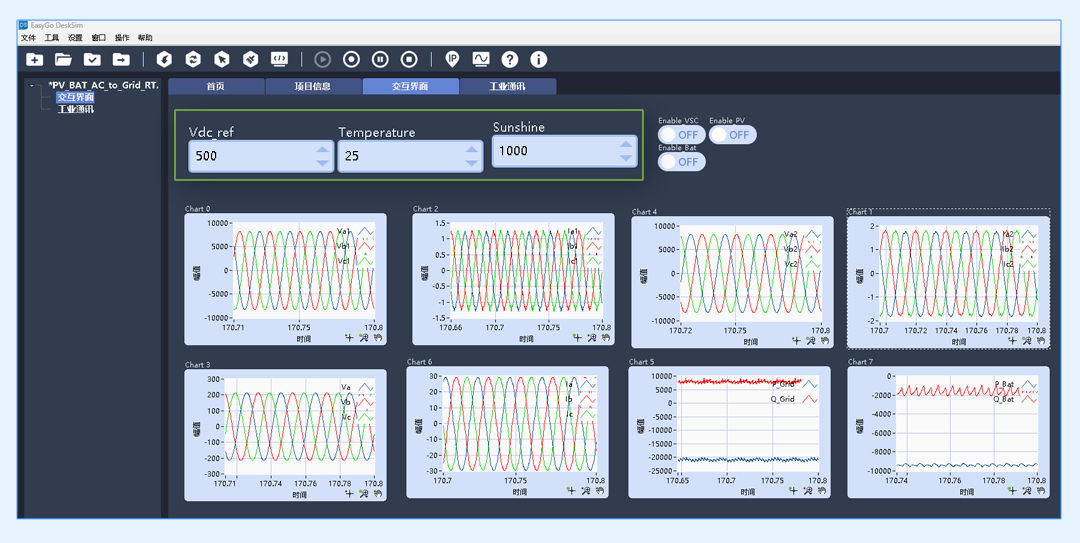This screenshot has width=1080, height=543.
Task: Decrease Temperature with the down arrow
Action: [x=472, y=163]
